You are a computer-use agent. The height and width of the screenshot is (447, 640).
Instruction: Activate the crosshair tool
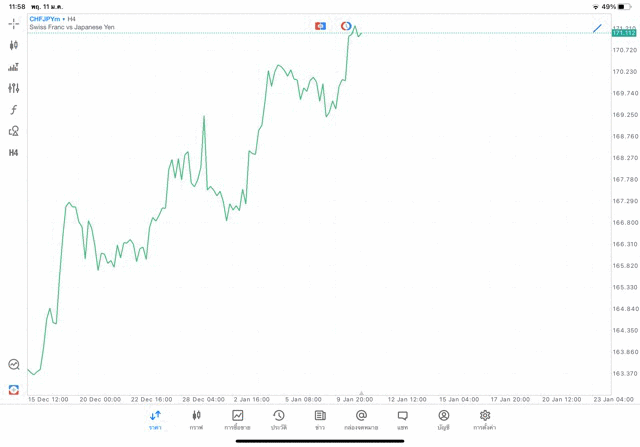click(x=14, y=23)
